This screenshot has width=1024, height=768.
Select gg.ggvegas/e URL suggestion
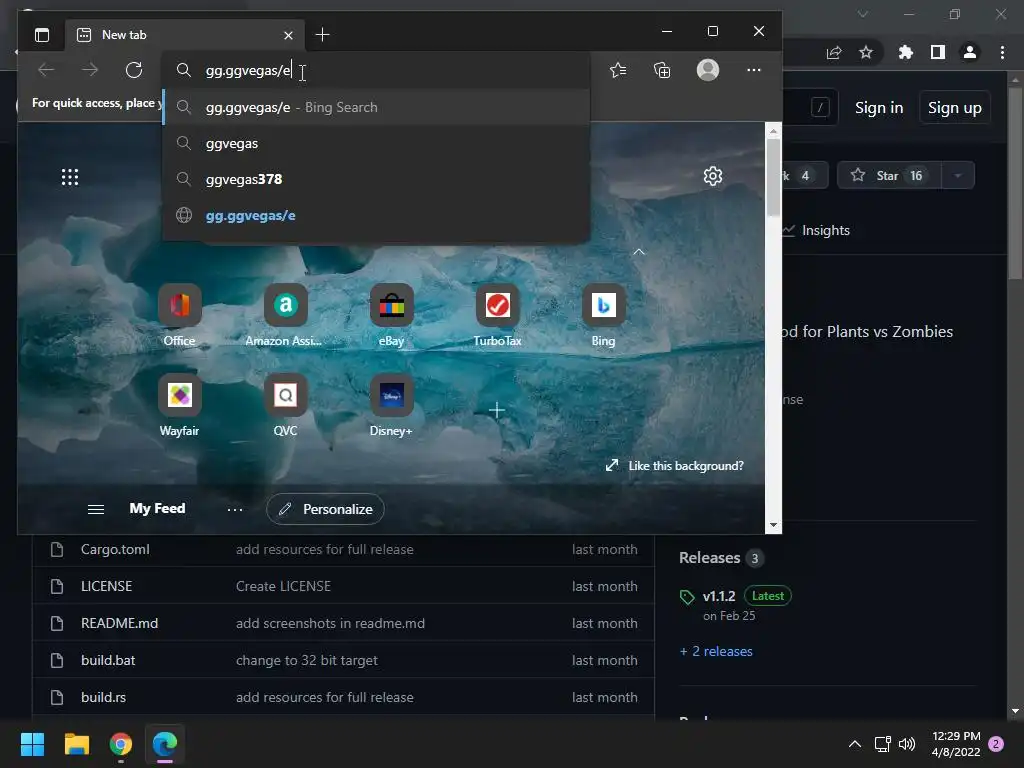(376, 216)
